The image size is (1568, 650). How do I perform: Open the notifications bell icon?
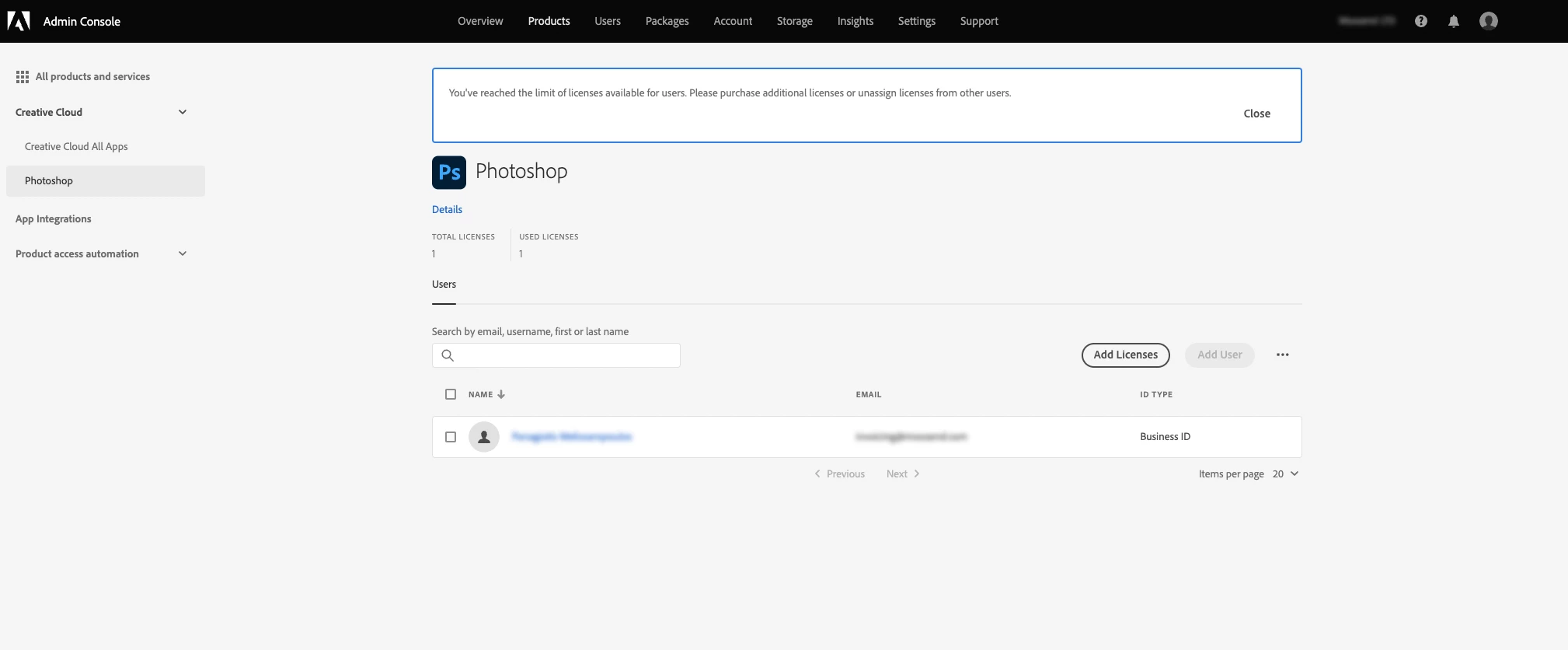coord(1454,21)
